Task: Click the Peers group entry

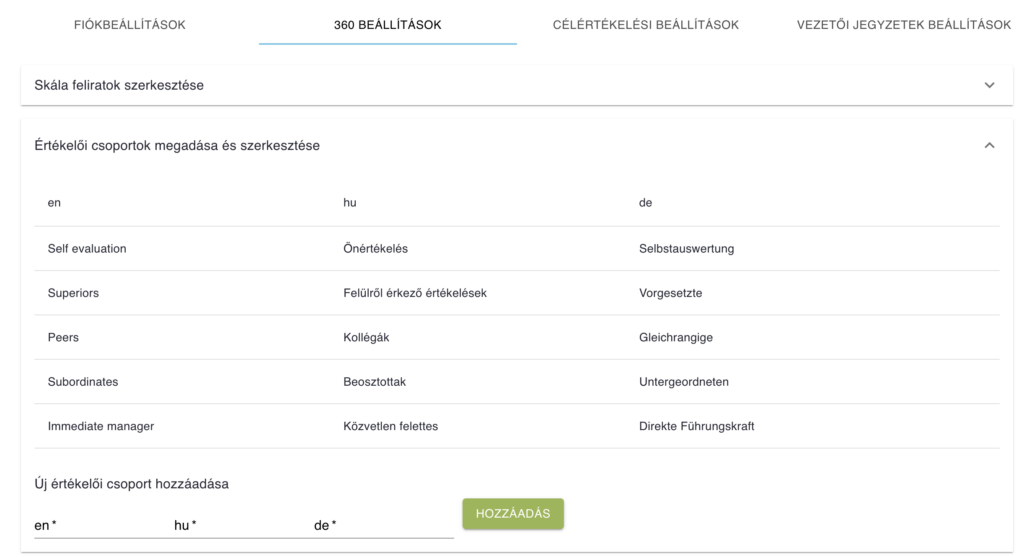Action: pyautogui.click(x=63, y=338)
